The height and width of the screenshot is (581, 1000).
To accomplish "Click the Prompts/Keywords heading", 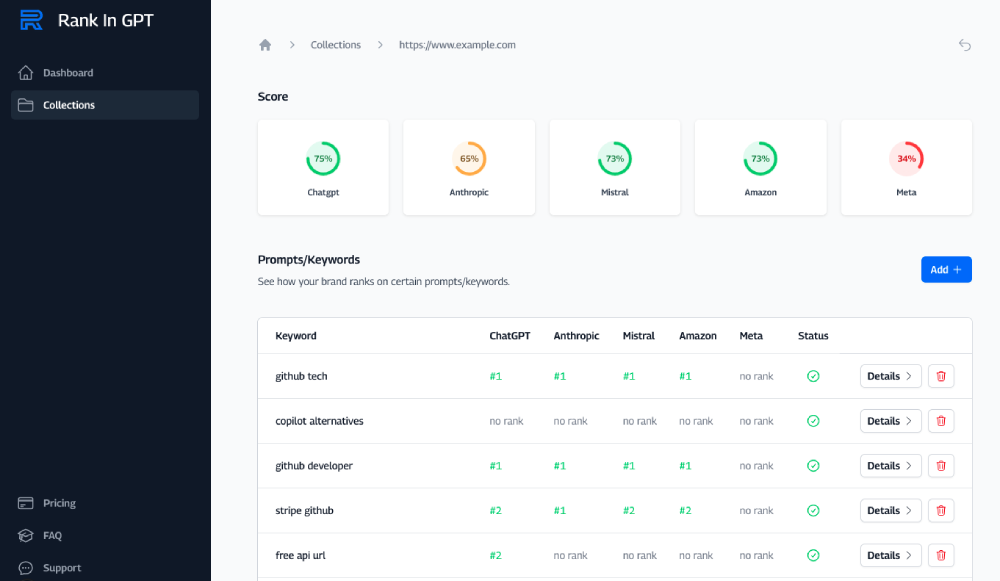I will [x=309, y=260].
